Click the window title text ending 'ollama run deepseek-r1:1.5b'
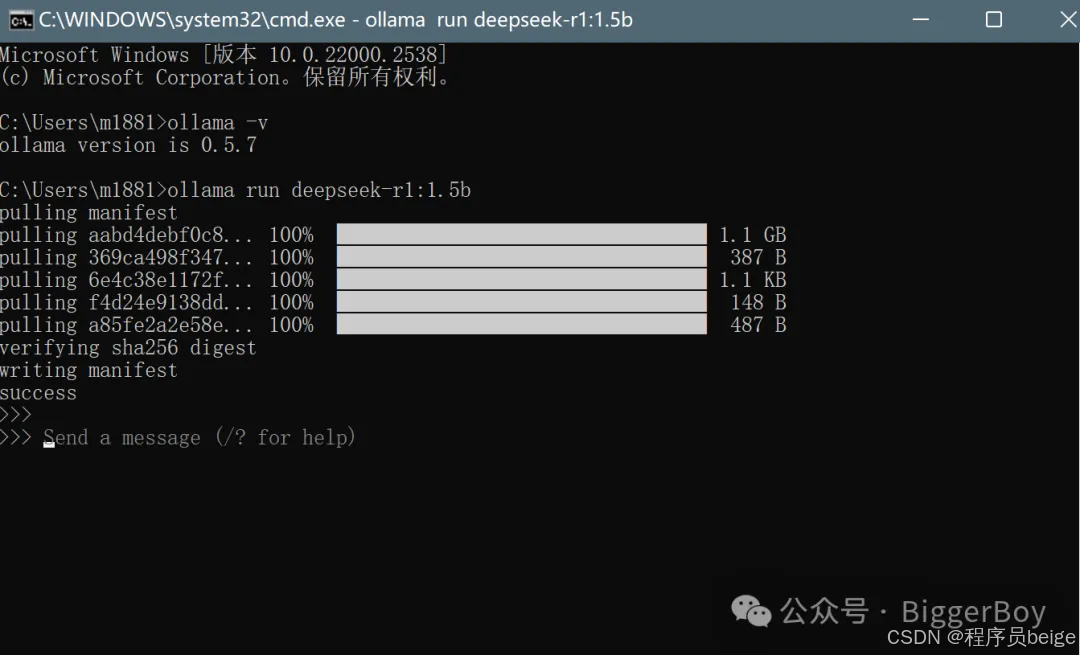The image size is (1080, 655). [335, 20]
